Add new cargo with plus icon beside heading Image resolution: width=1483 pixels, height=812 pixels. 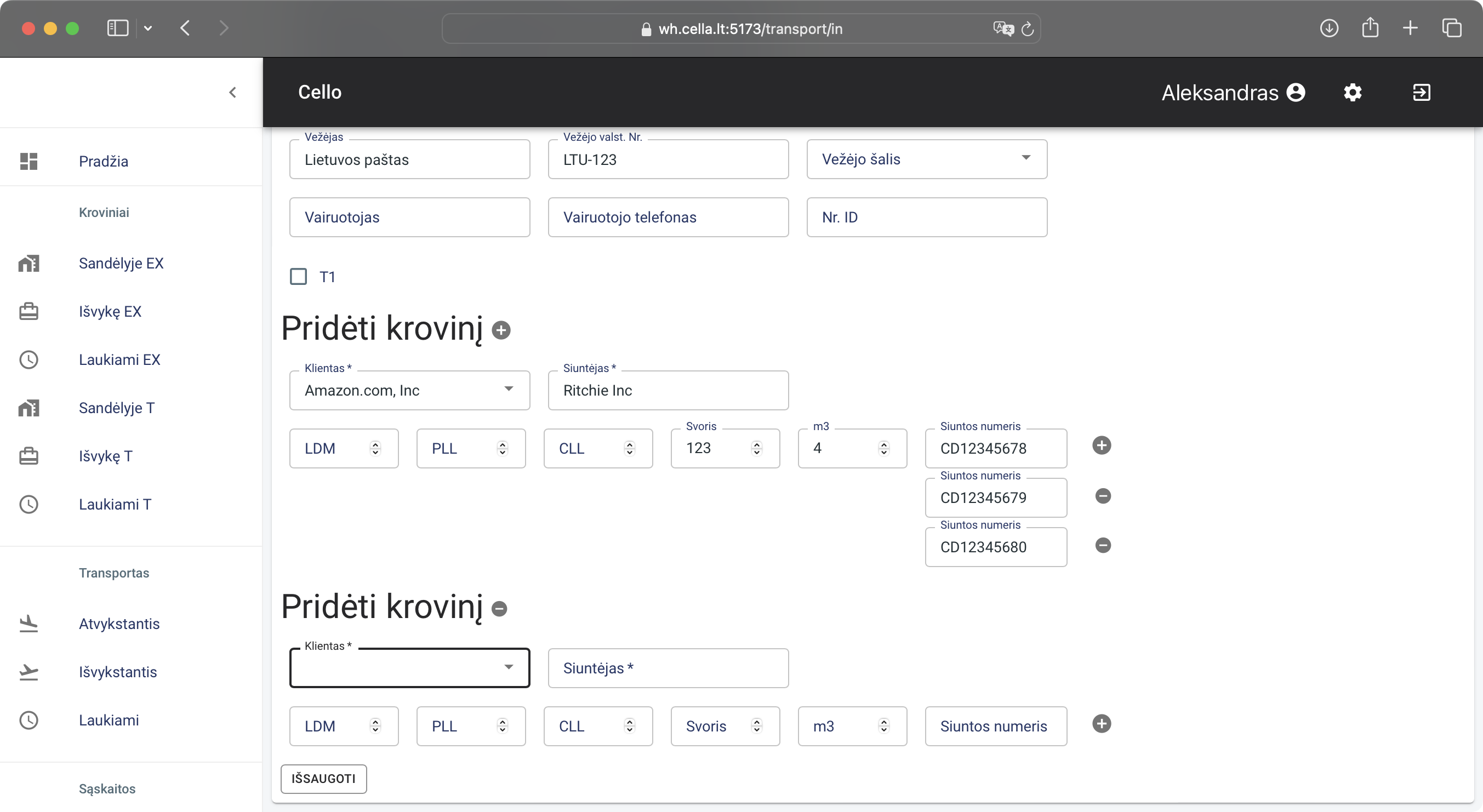pos(501,330)
